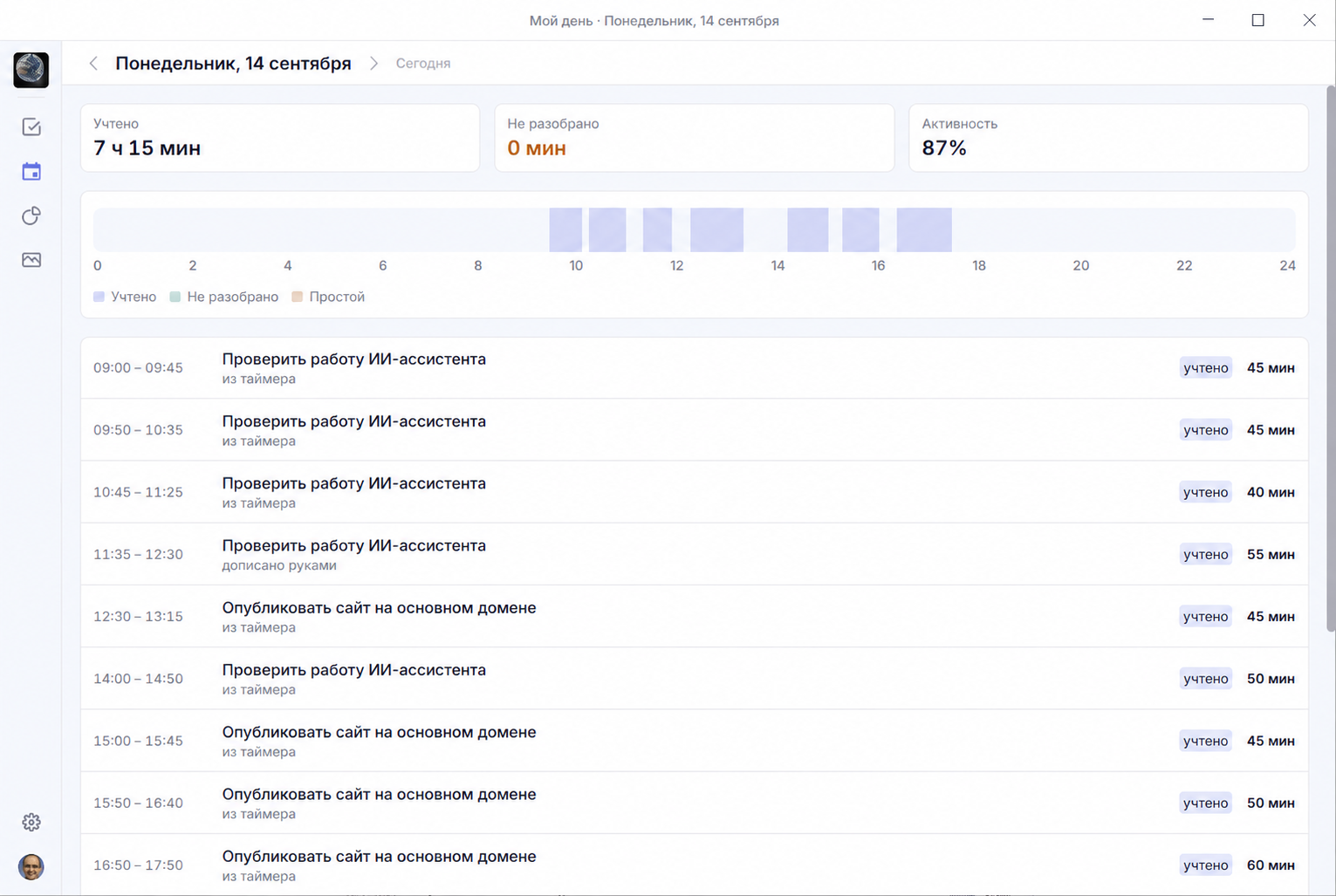
Task: Click the user avatar at sidebar bottom
Action: (31, 866)
